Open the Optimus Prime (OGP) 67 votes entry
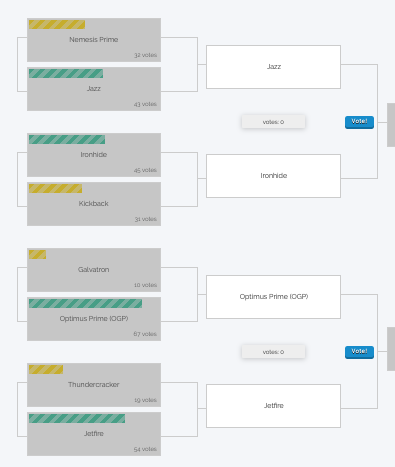This screenshot has width=395, height=467. (x=94, y=319)
